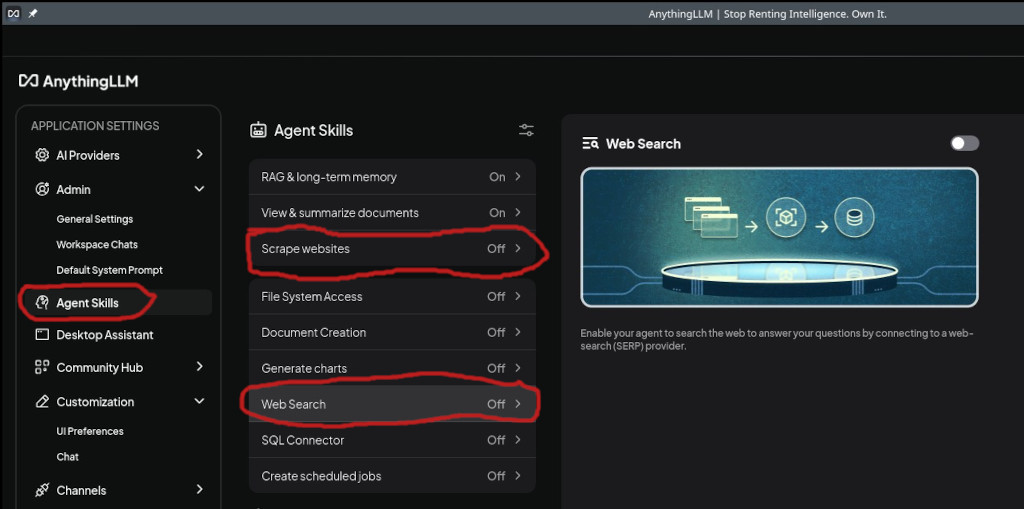Open View & summarize documents row chevron
The height and width of the screenshot is (509, 1024).
(518, 212)
